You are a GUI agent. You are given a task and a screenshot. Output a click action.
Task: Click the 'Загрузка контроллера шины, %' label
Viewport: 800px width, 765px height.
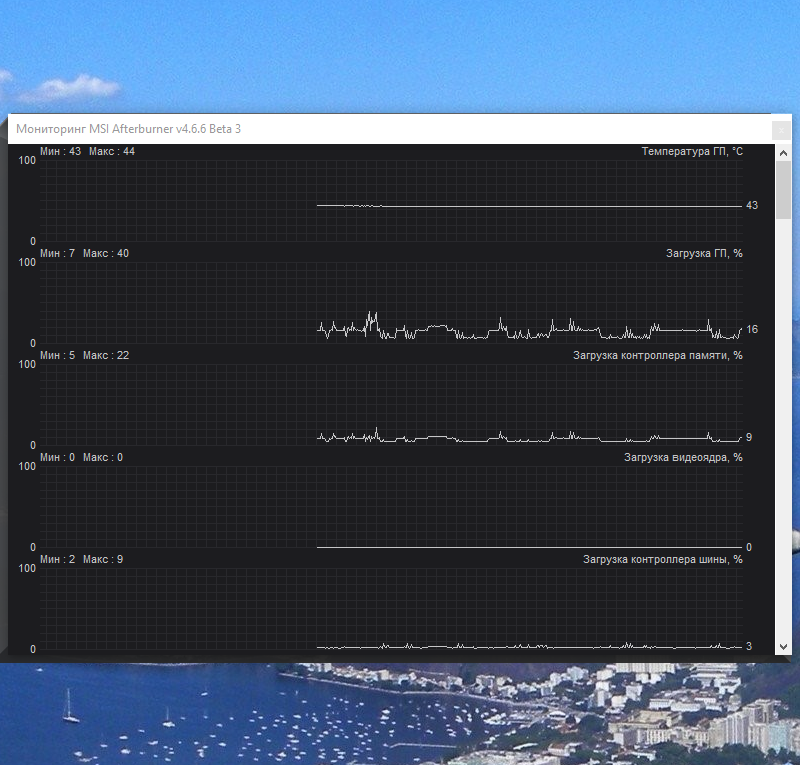pyautogui.click(x=663, y=560)
